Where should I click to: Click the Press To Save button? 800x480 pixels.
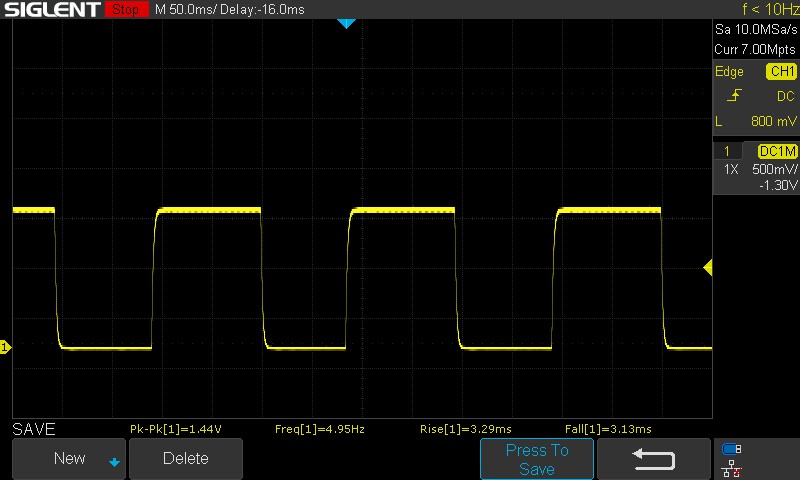pos(537,459)
